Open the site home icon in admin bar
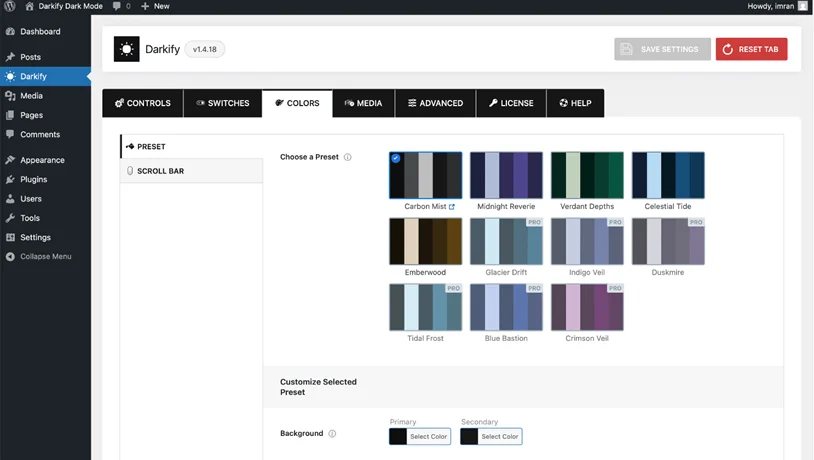Screen dimensions: 814x460 [x=30, y=6]
